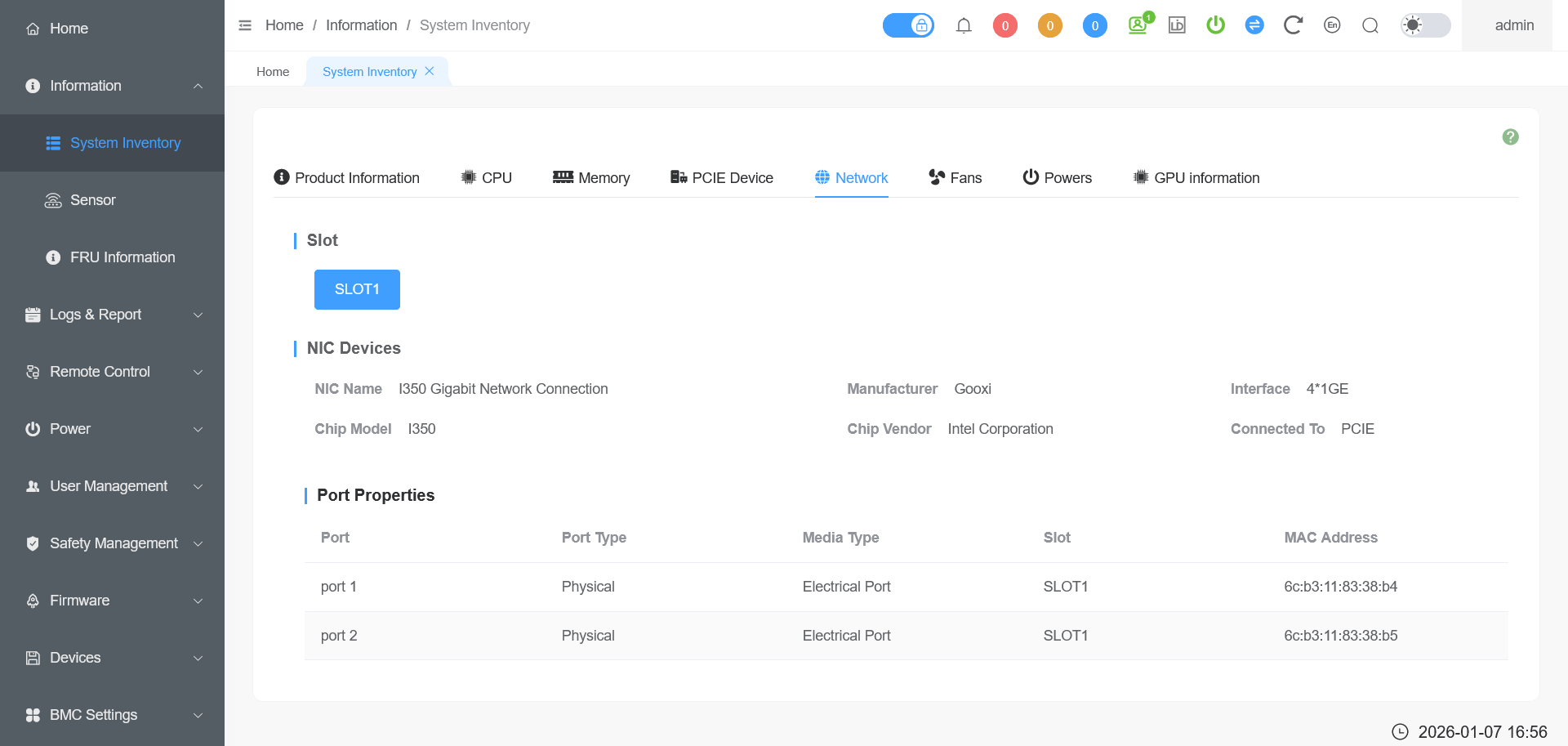Click the search magnifier icon
This screenshot has width=1568, height=746.
point(1370,25)
